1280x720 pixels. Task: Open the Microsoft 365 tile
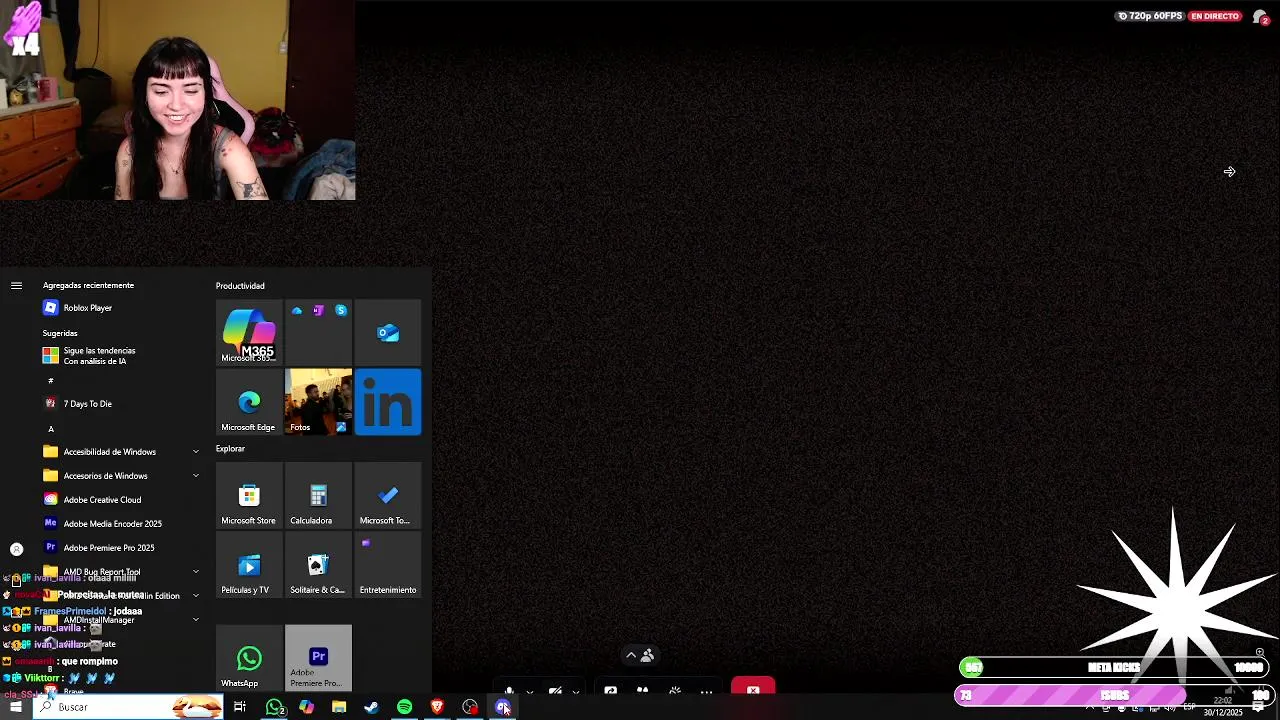249,332
